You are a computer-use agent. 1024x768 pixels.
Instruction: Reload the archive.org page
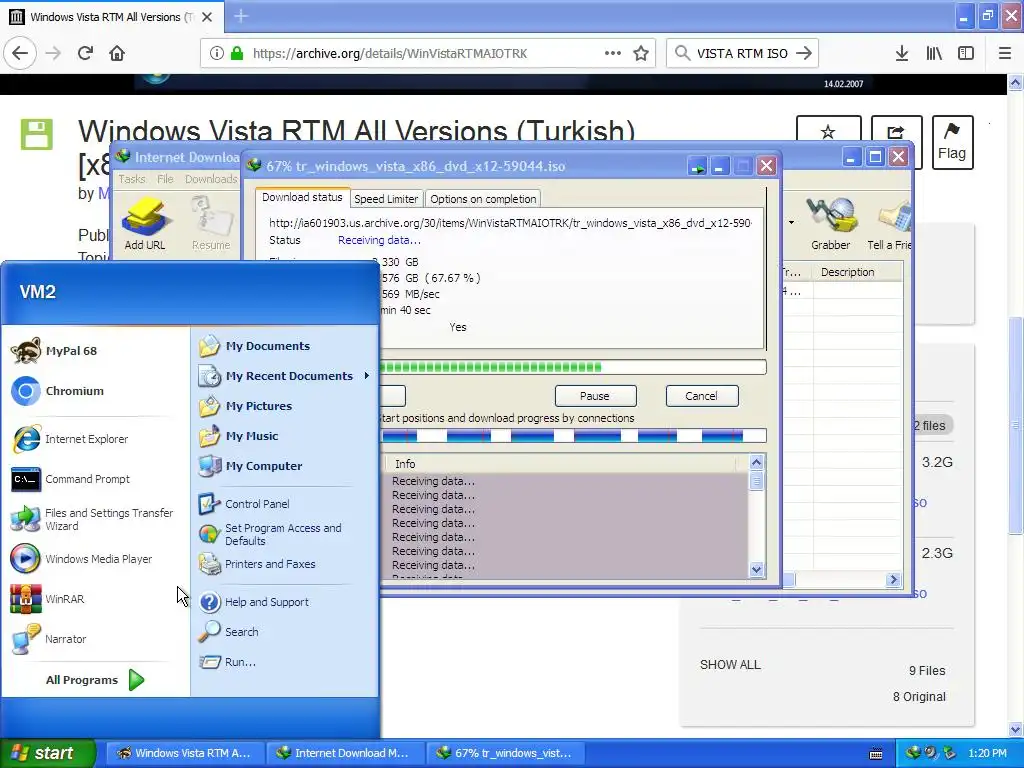(x=85, y=54)
